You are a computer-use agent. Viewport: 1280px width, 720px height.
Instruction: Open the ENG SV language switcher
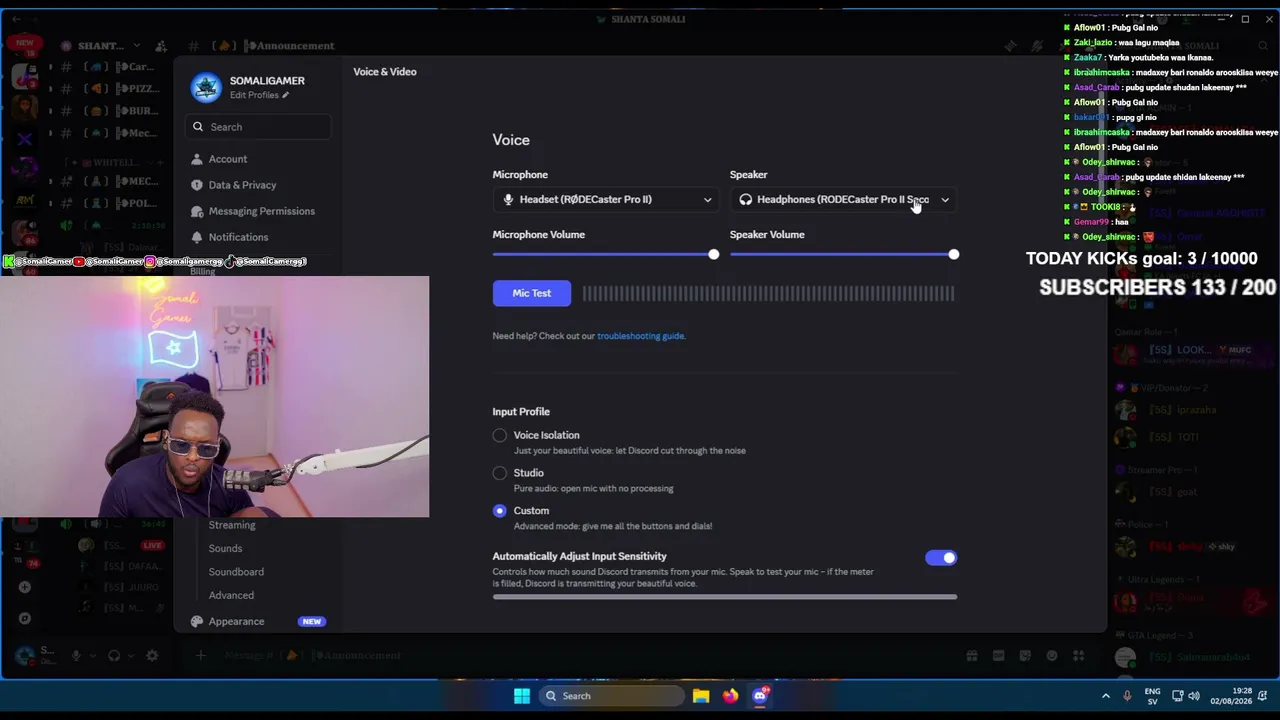(x=1152, y=696)
